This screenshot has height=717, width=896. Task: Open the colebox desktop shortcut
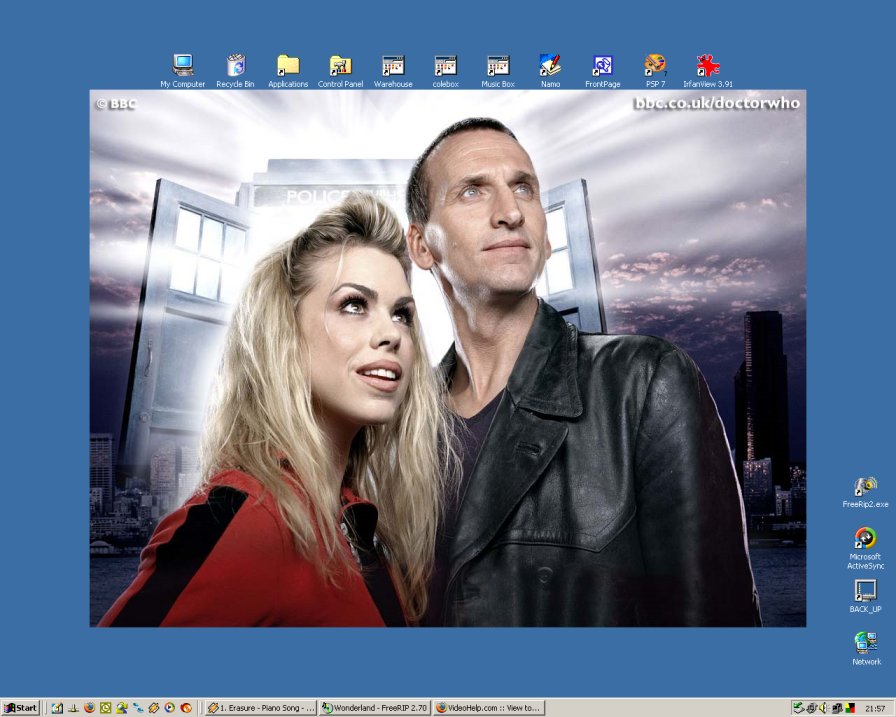(x=446, y=71)
